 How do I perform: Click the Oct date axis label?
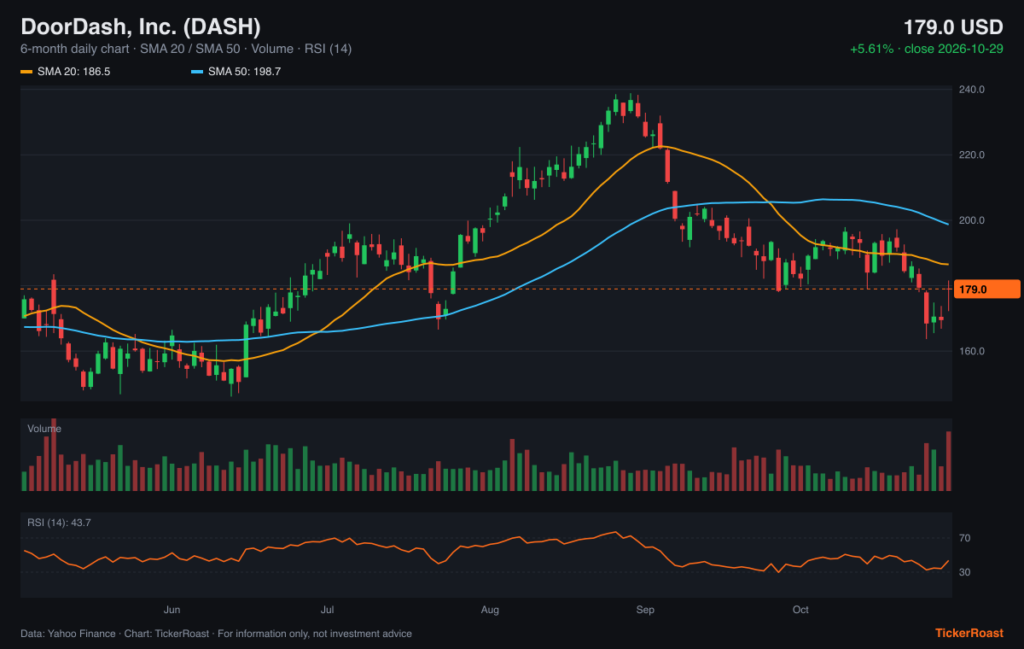coord(801,610)
